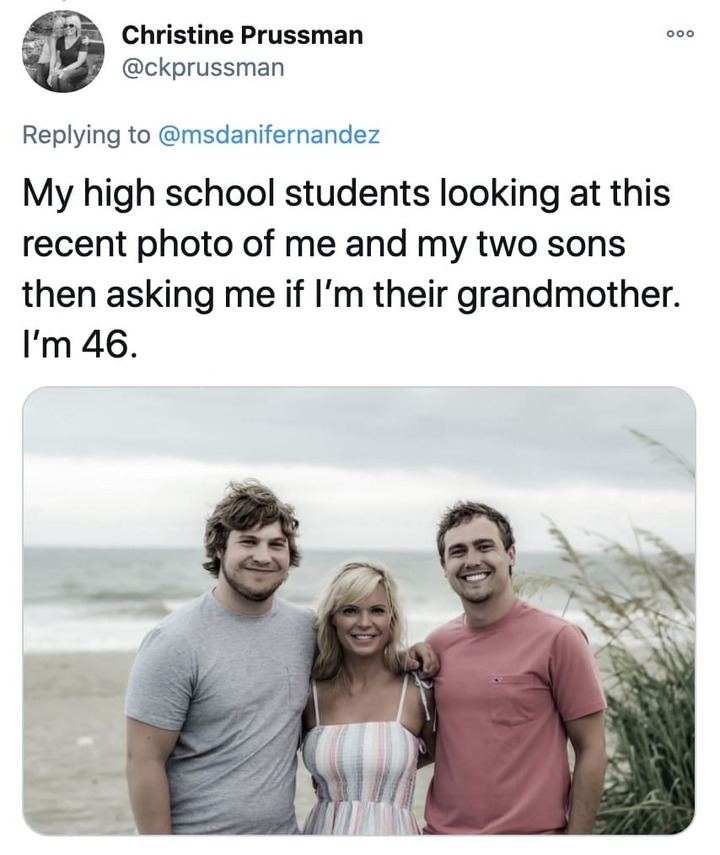
Task: Open Christine Prussman's circular profile avatar
Action: click(x=63, y=51)
